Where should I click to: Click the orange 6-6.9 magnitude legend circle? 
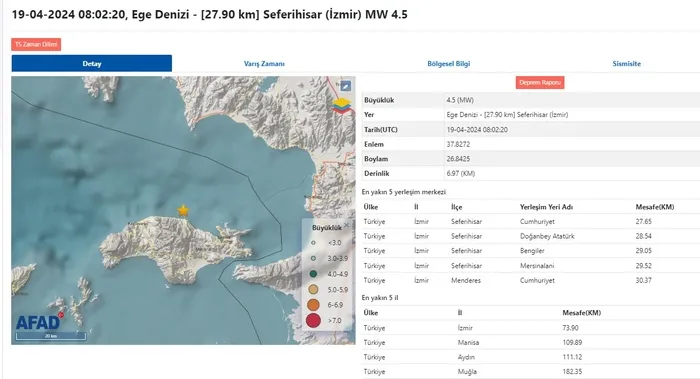(x=313, y=305)
